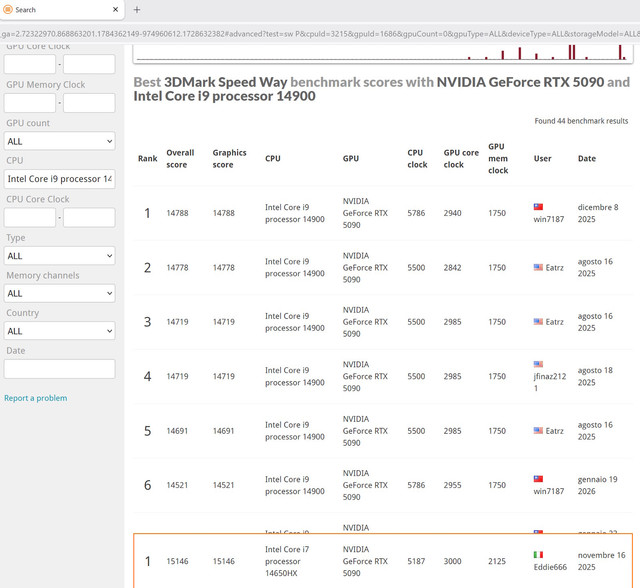The height and width of the screenshot is (588, 640).
Task: Close the Search browser tab
Action: pyautogui.click(x=116, y=9)
